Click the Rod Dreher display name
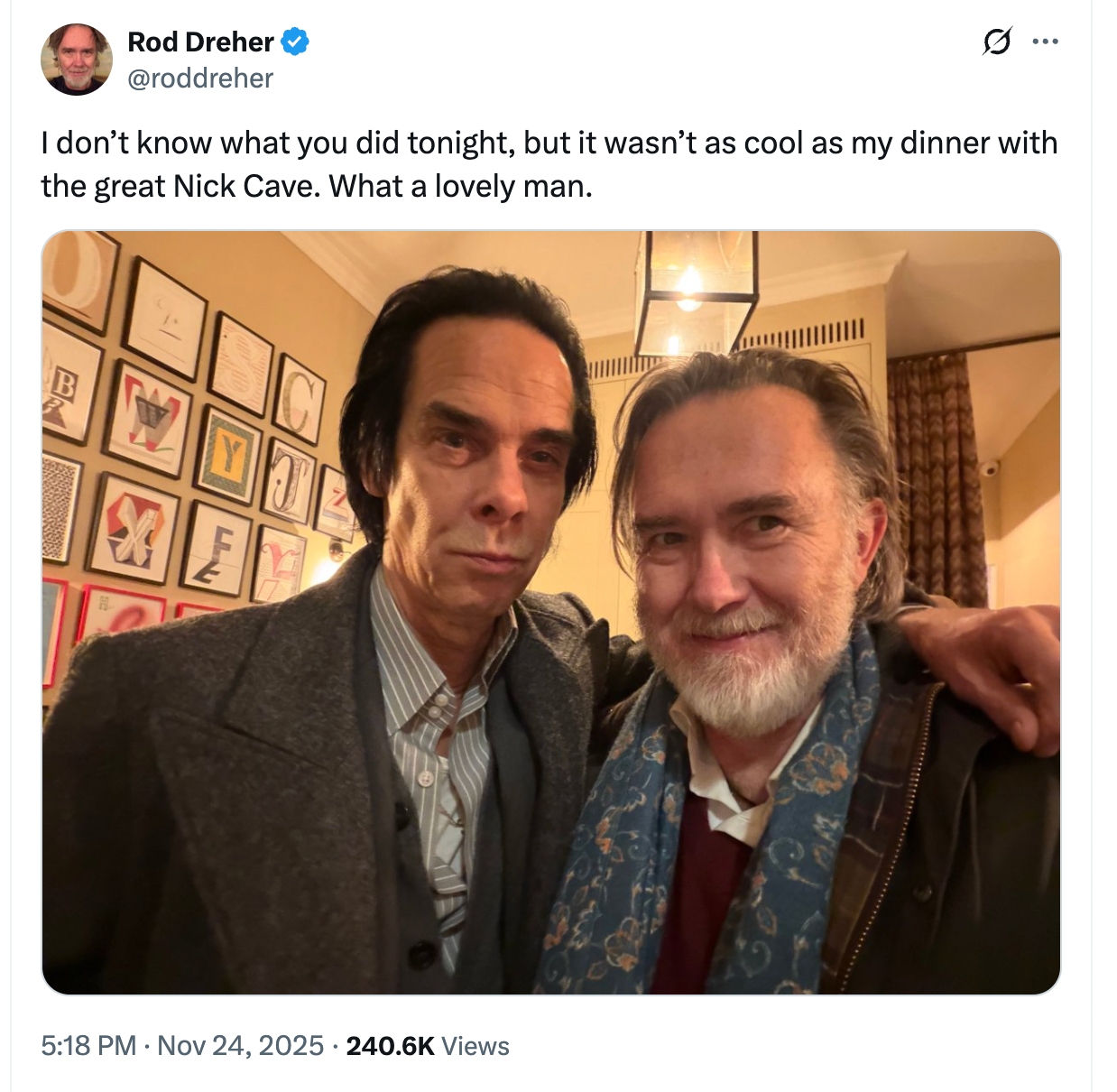Viewport: 1117px width, 1092px height. (200, 42)
